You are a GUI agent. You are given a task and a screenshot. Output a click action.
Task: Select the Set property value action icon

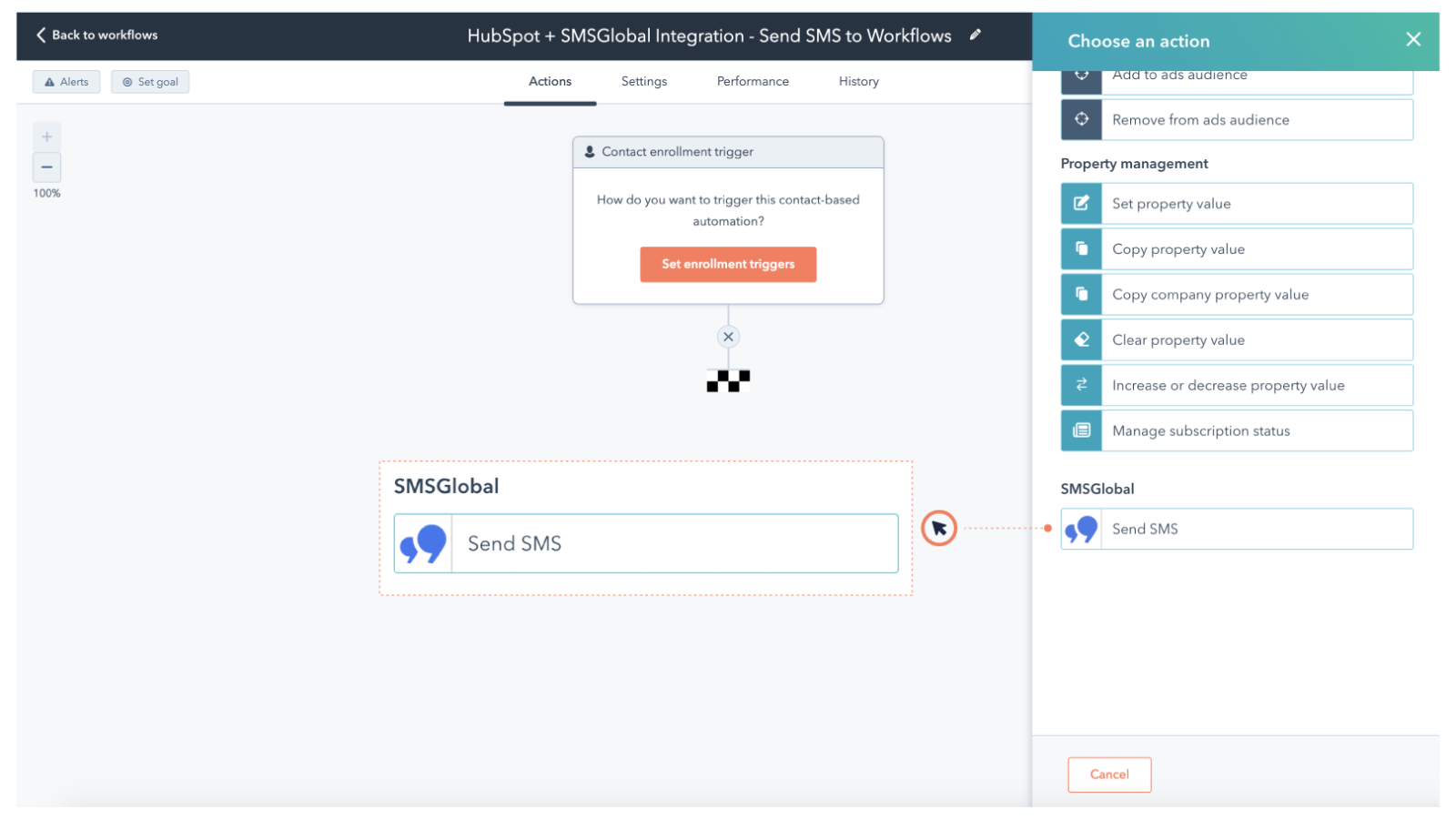point(1081,203)
